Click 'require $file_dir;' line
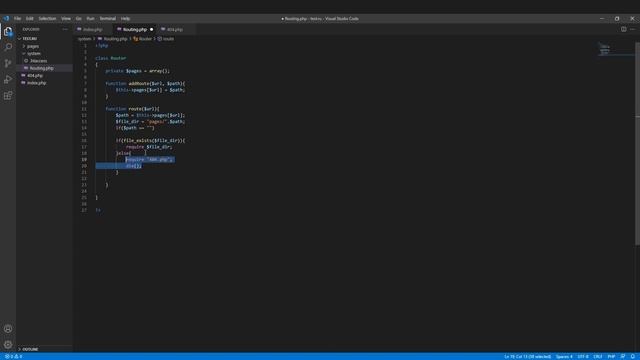The height and width of the screenshot is (360, 640). (149, 147)
